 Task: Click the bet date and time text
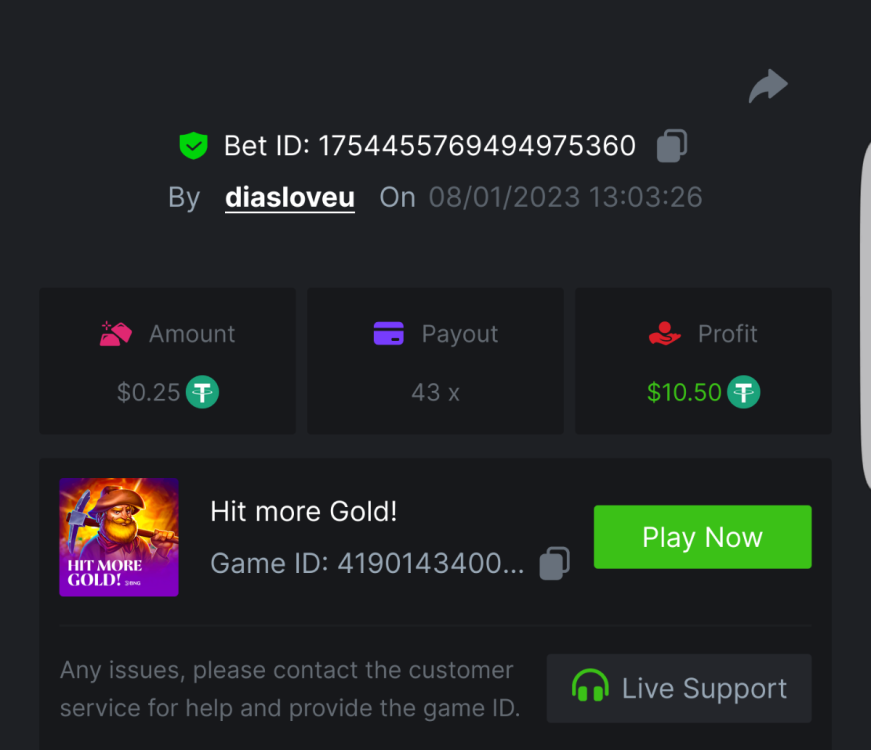pos(565,197)
